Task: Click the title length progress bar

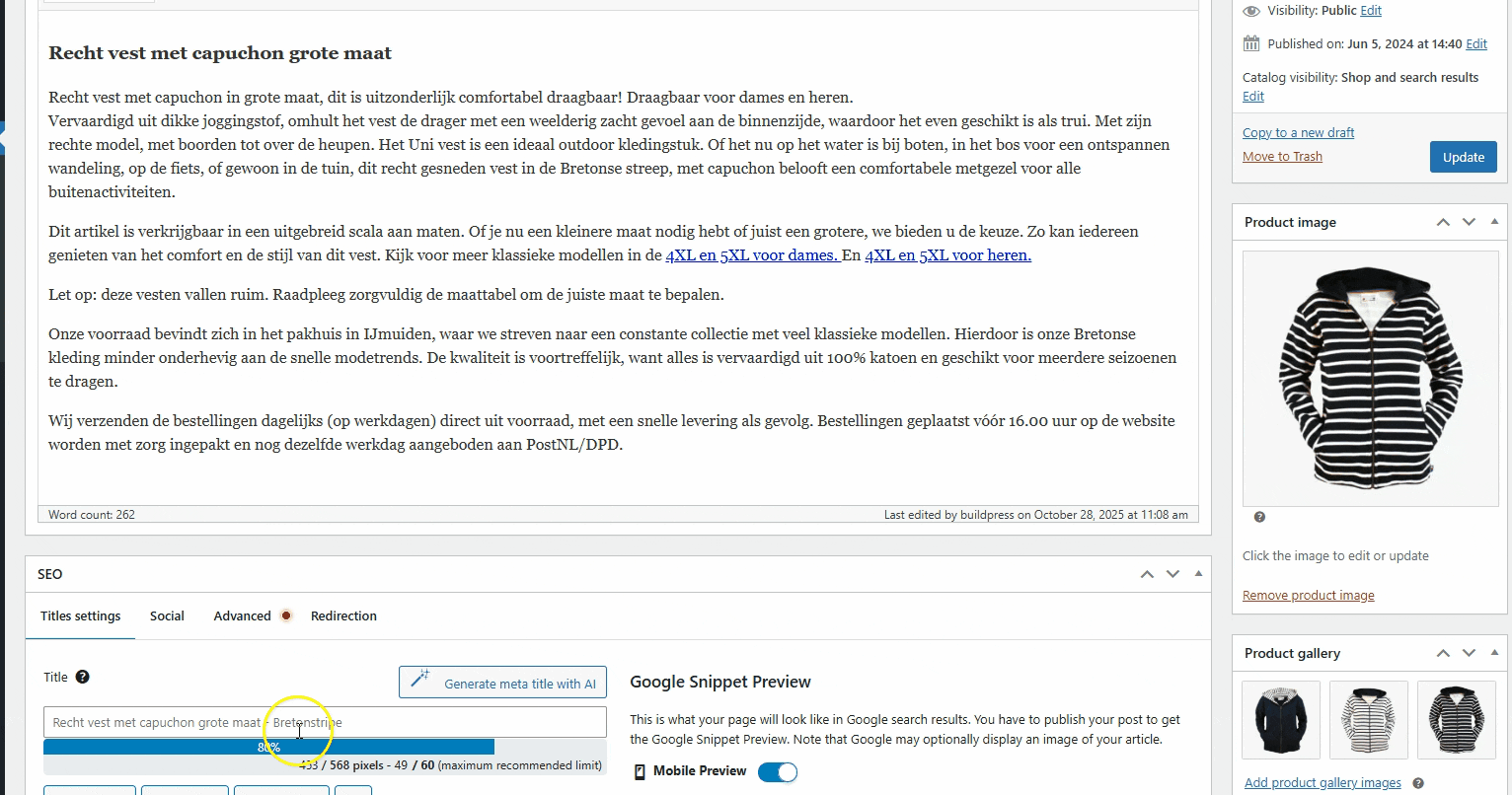Action: (268, 748)
